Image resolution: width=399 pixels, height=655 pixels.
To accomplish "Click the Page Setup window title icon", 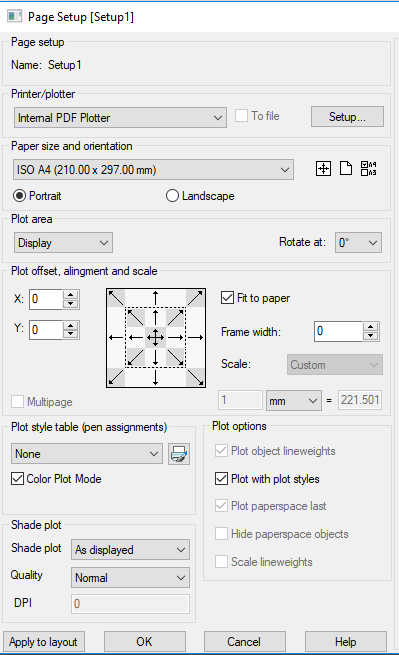I will coord(15,17).
